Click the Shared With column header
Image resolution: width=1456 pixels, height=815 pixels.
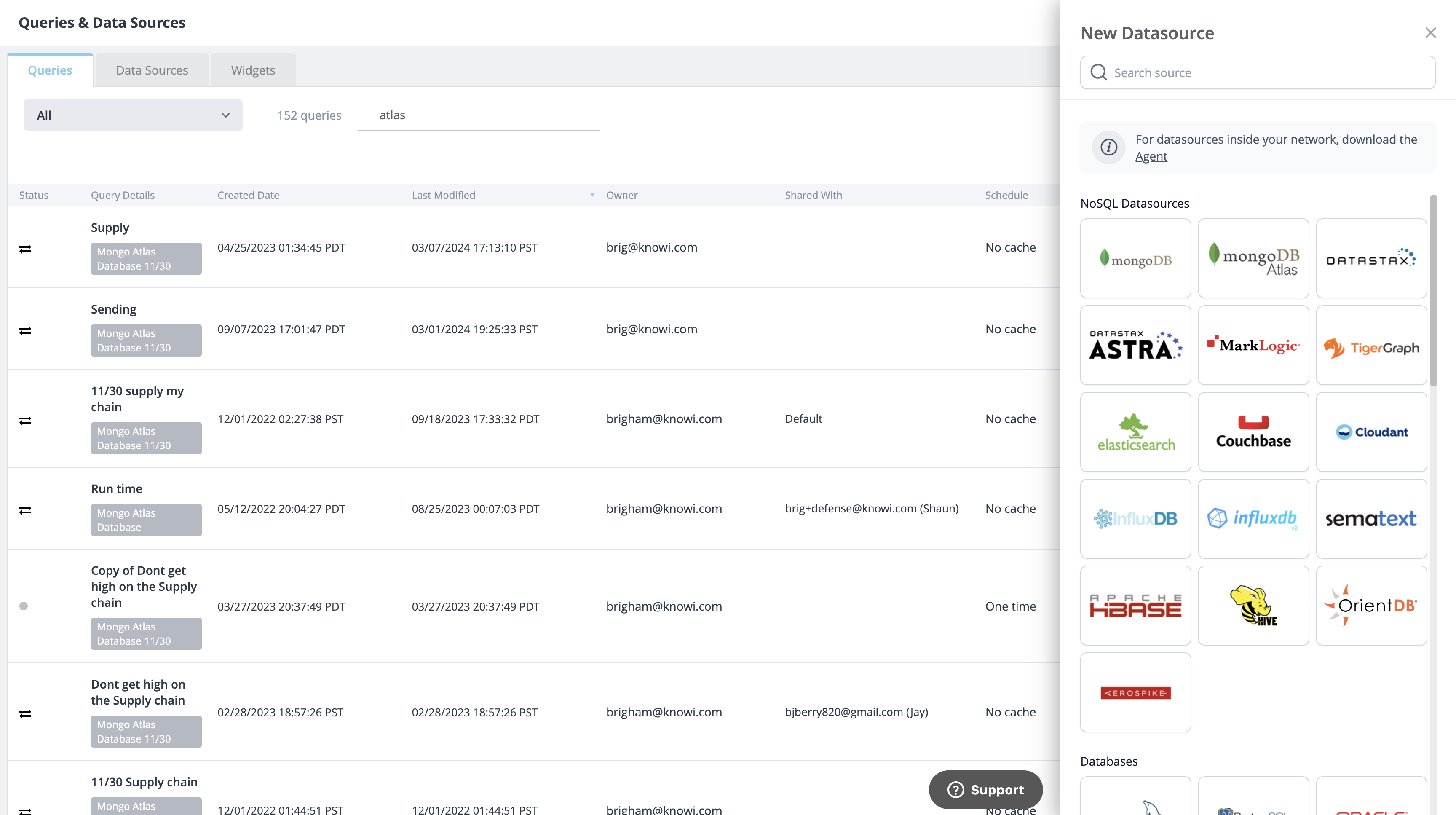coord(814,195)
